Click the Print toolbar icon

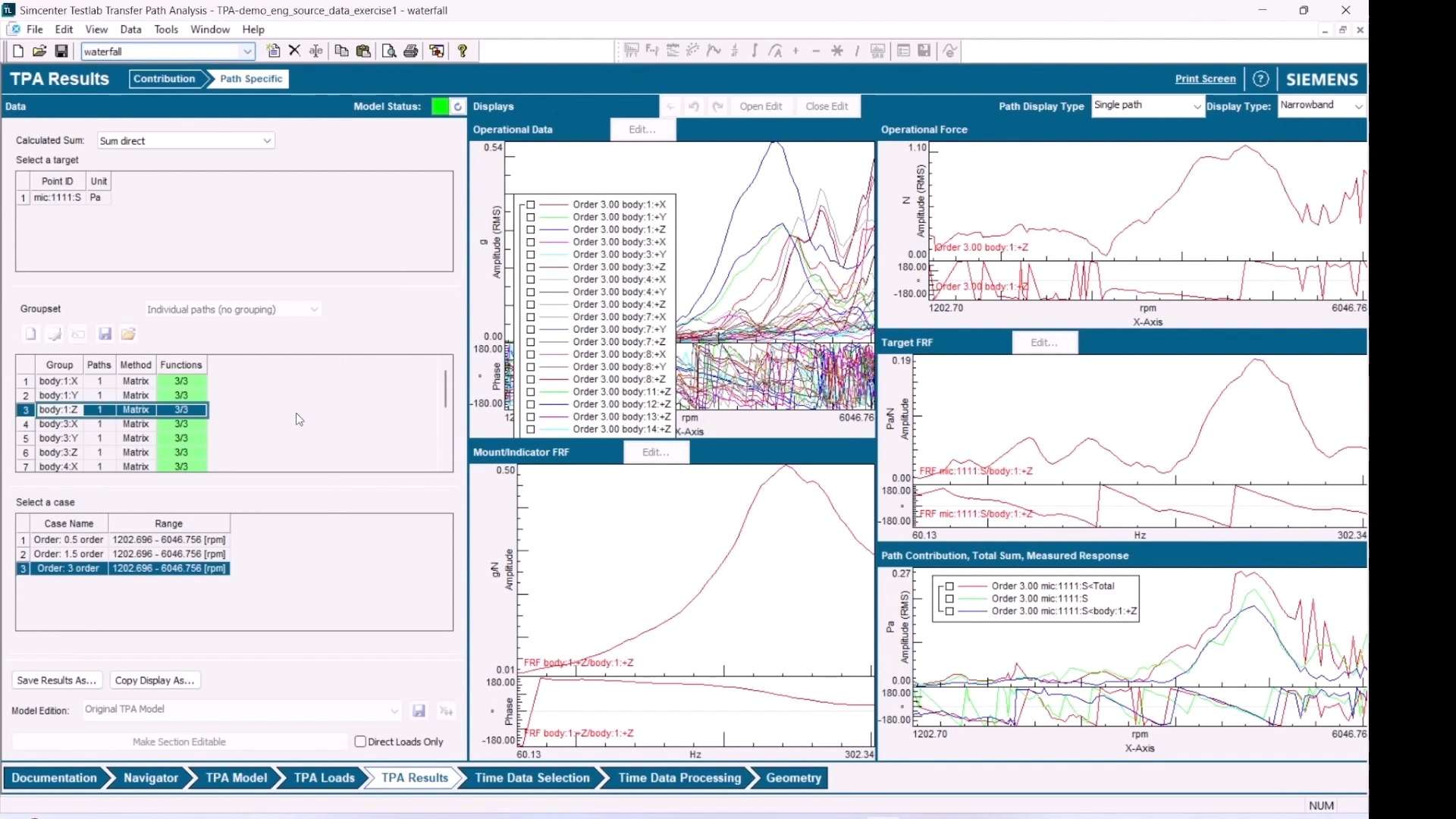[x=410, y=52]
